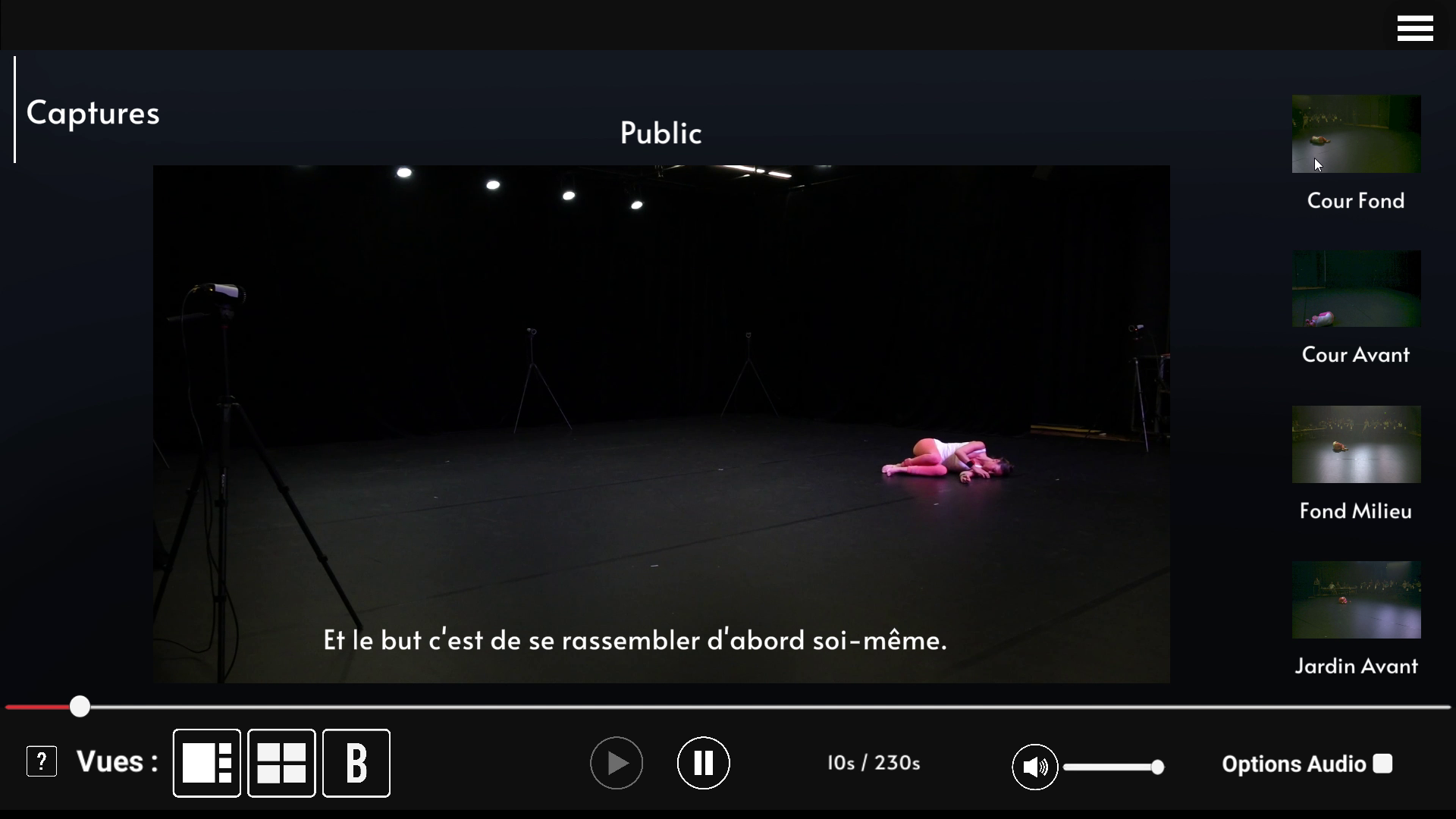Click the Jardin Avant label
This screenshot has height=819, width=1456.
[x=1355, y=667]
